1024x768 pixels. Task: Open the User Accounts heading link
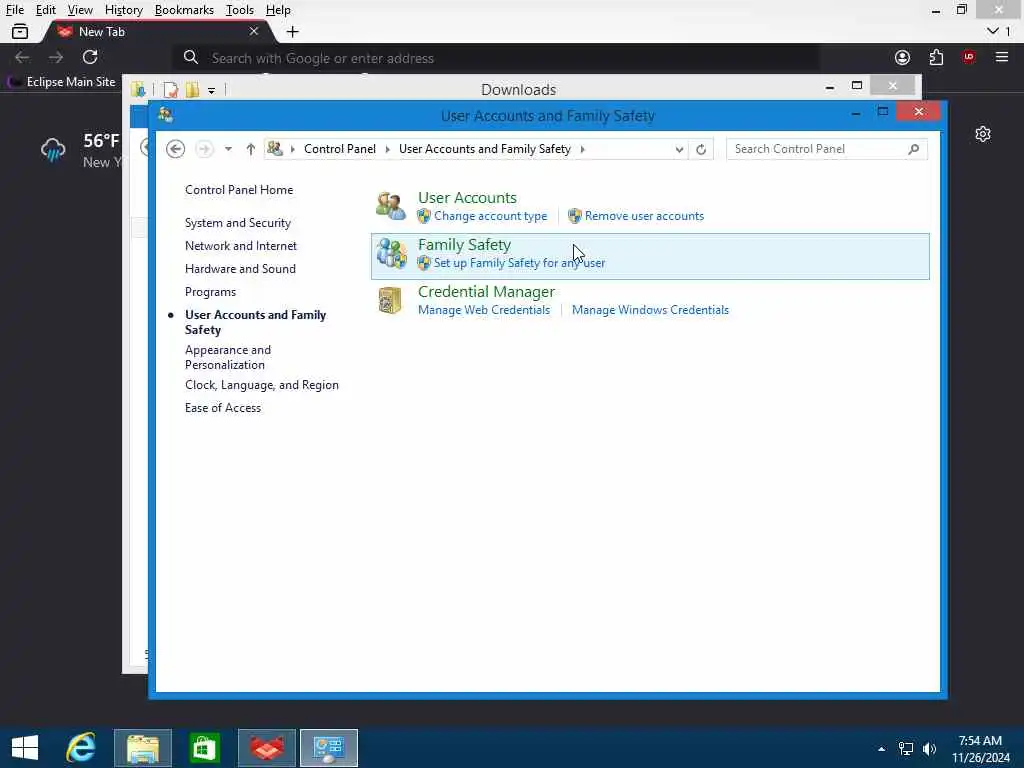467,197
